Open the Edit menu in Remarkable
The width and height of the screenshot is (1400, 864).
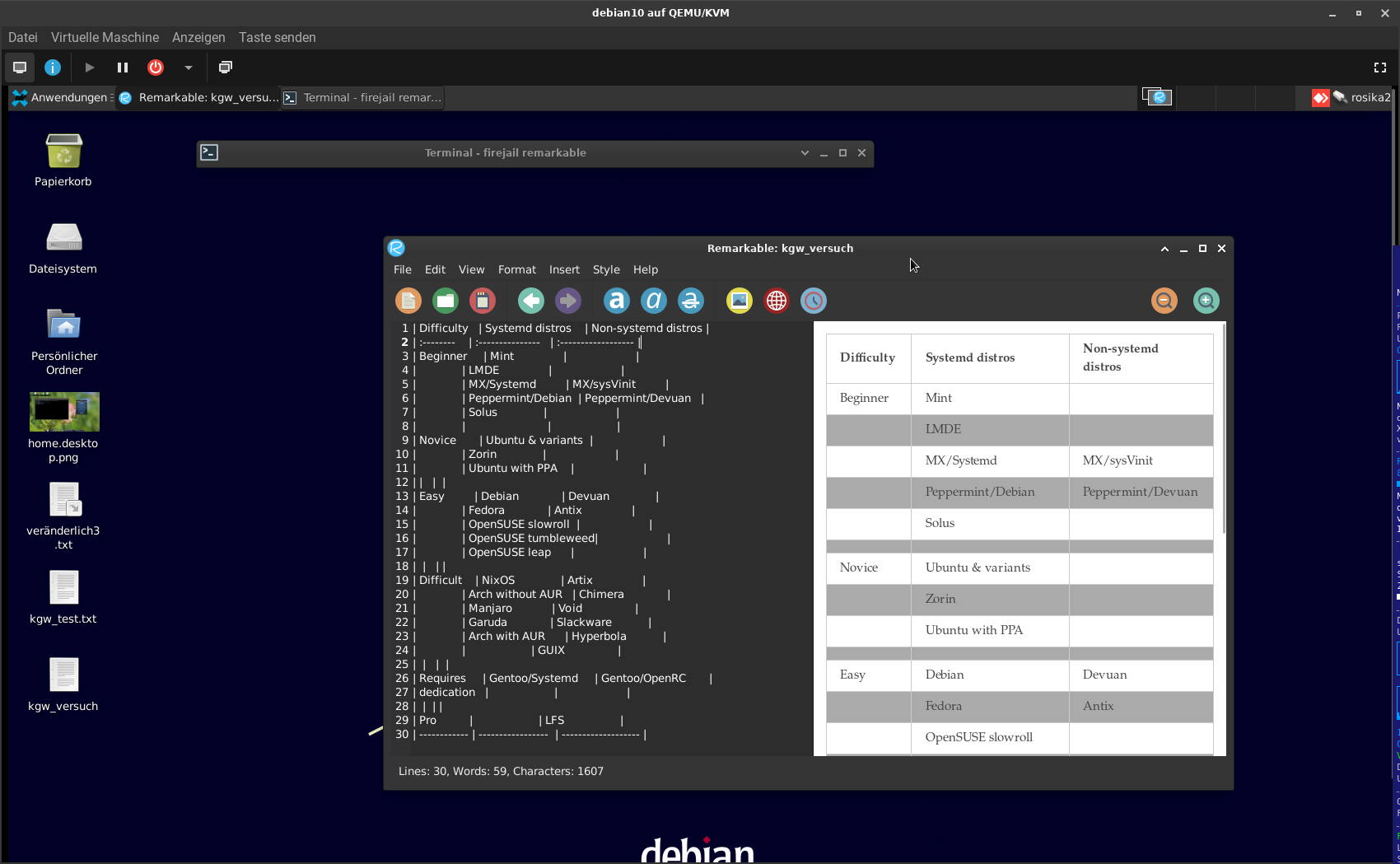[435, 269]
